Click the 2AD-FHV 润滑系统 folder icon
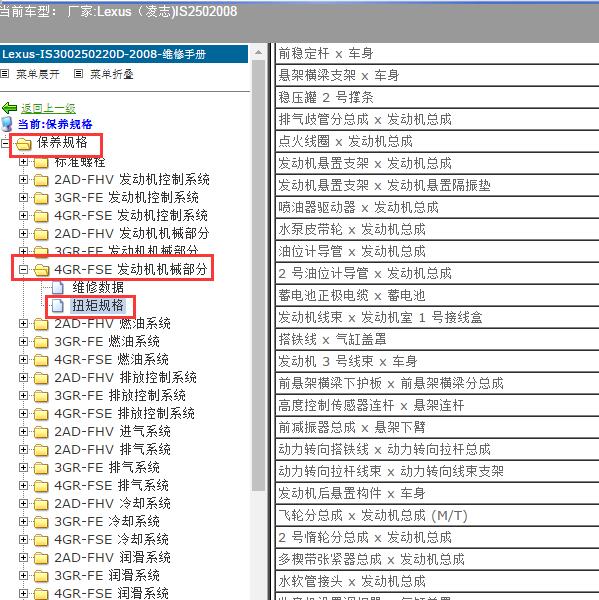This screenshot has height=600, width=599. click(x=41, y=558)
